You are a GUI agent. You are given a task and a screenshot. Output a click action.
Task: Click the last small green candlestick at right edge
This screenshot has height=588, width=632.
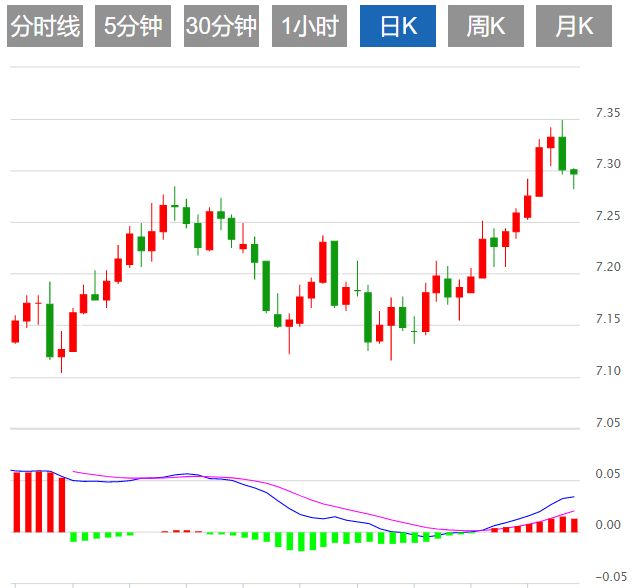click(x=574, y=172)
